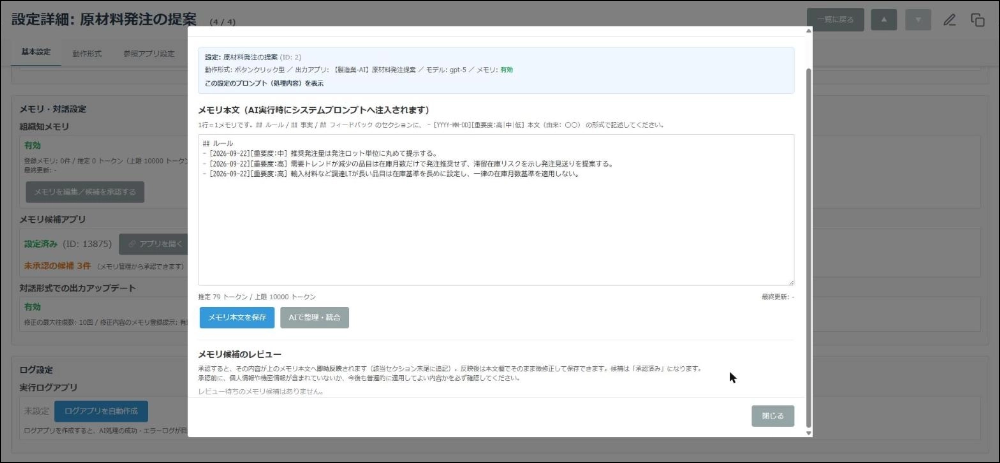Click the memory rule line starting 需要トレンドが

(408, 163)
